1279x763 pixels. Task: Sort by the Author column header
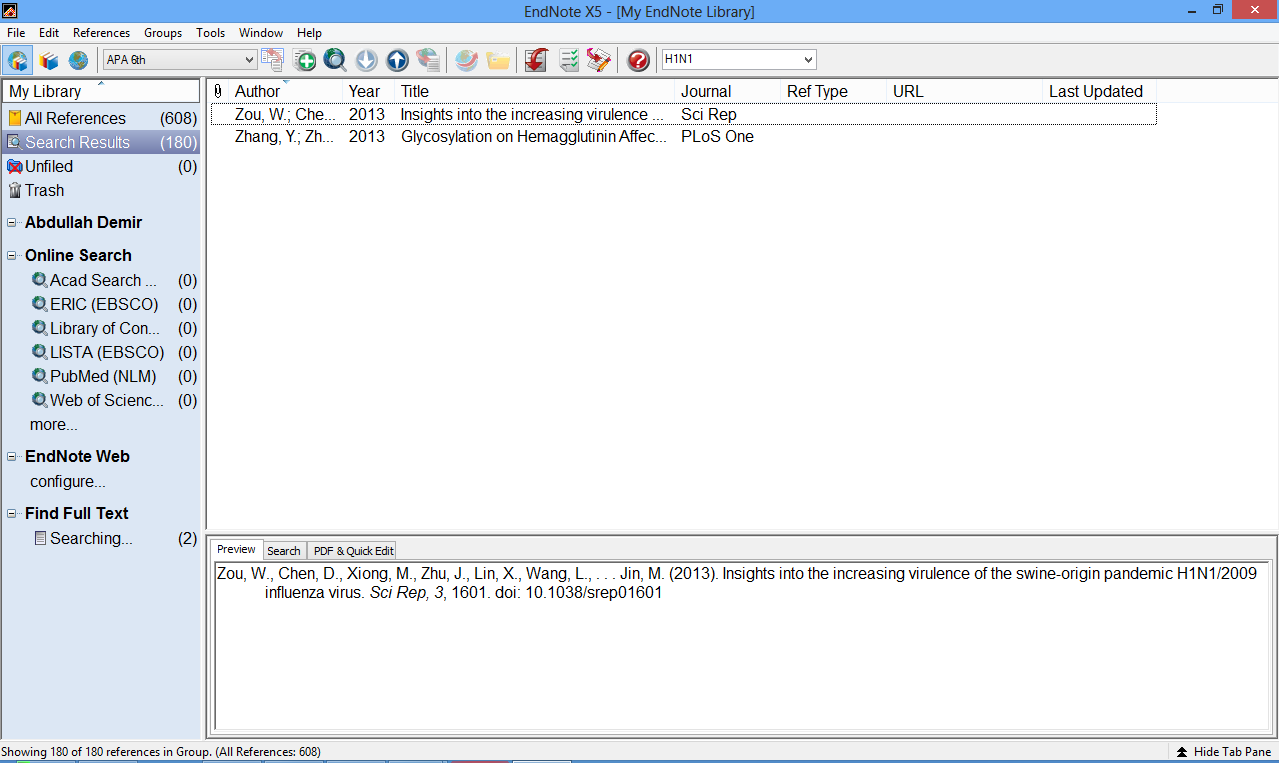285,91
